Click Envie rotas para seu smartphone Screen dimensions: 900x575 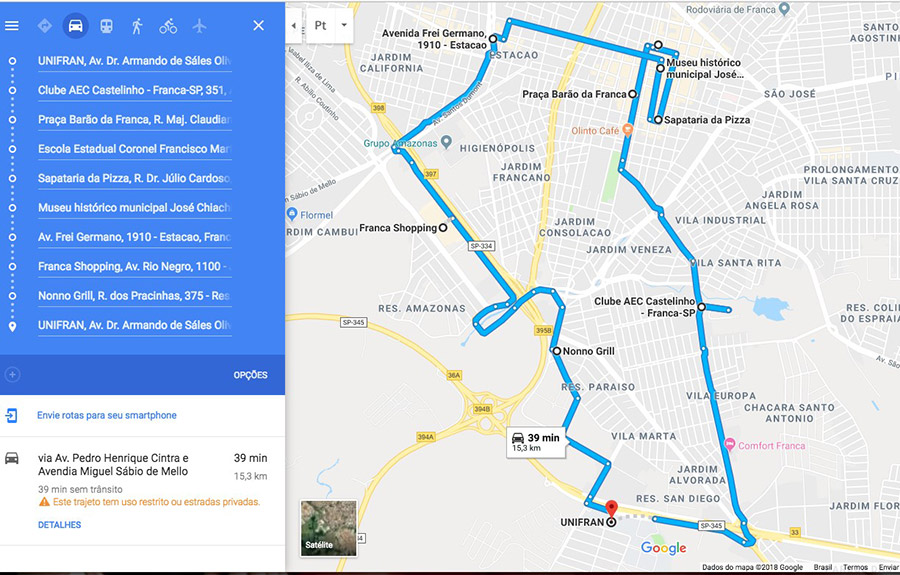107,415
